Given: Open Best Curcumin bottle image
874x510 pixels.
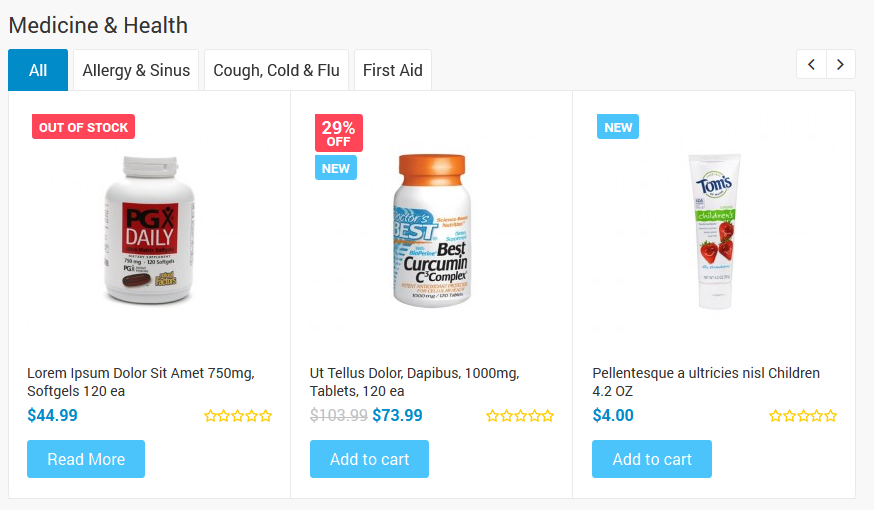Looking at the screenshot, I should tap(432, 231).
